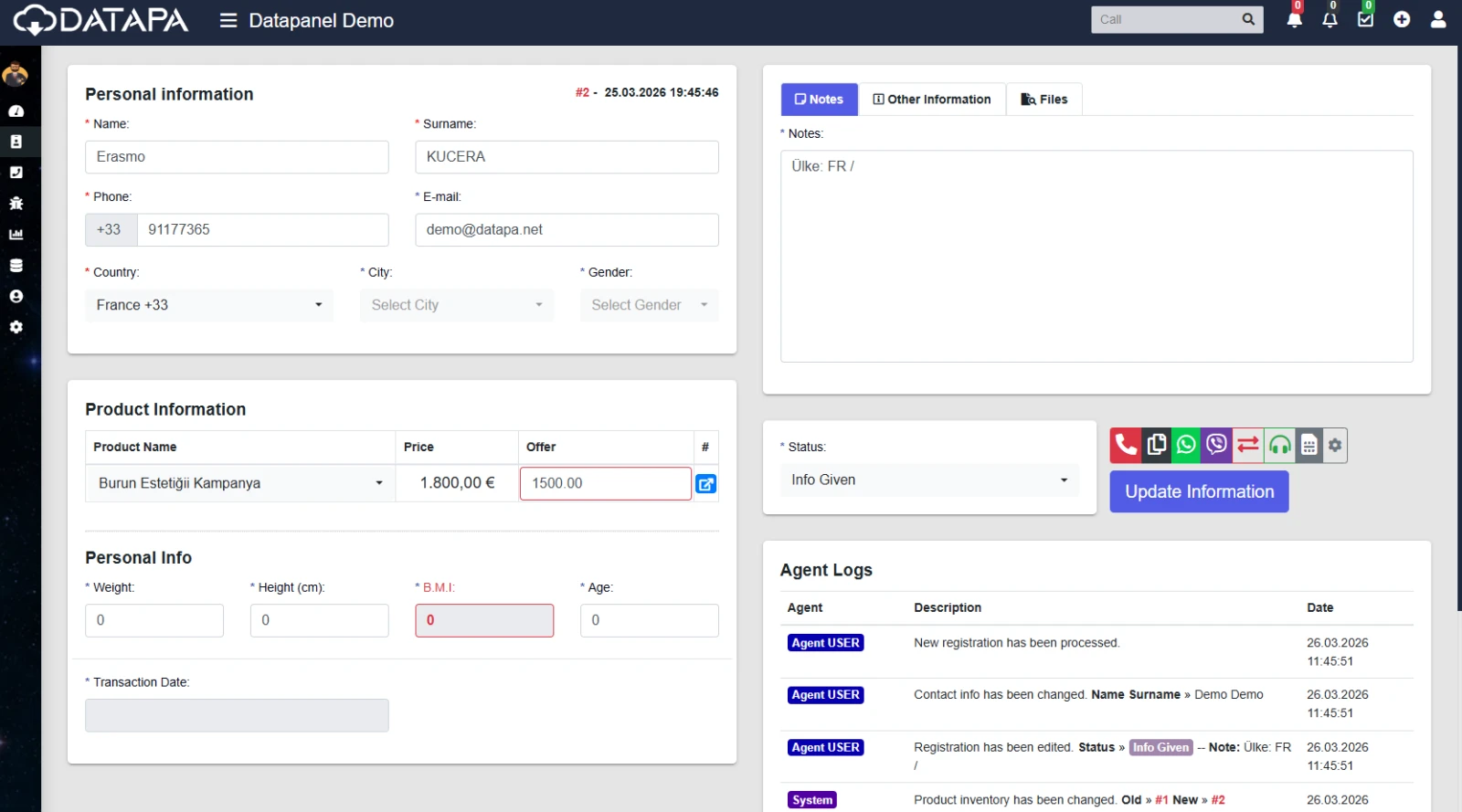Switch to the Other Information tab

coord(931,100)
